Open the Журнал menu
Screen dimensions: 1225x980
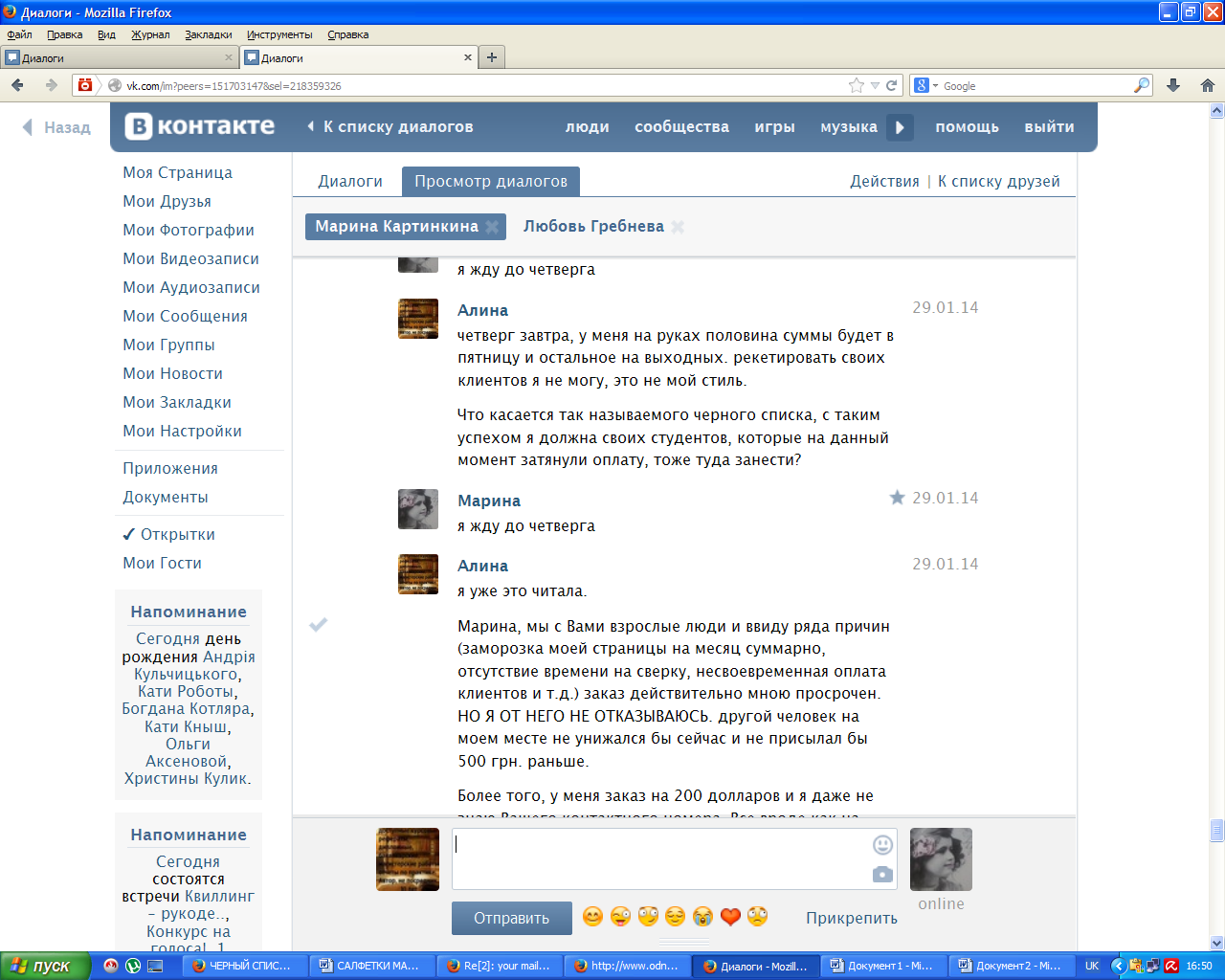(150, 34)
